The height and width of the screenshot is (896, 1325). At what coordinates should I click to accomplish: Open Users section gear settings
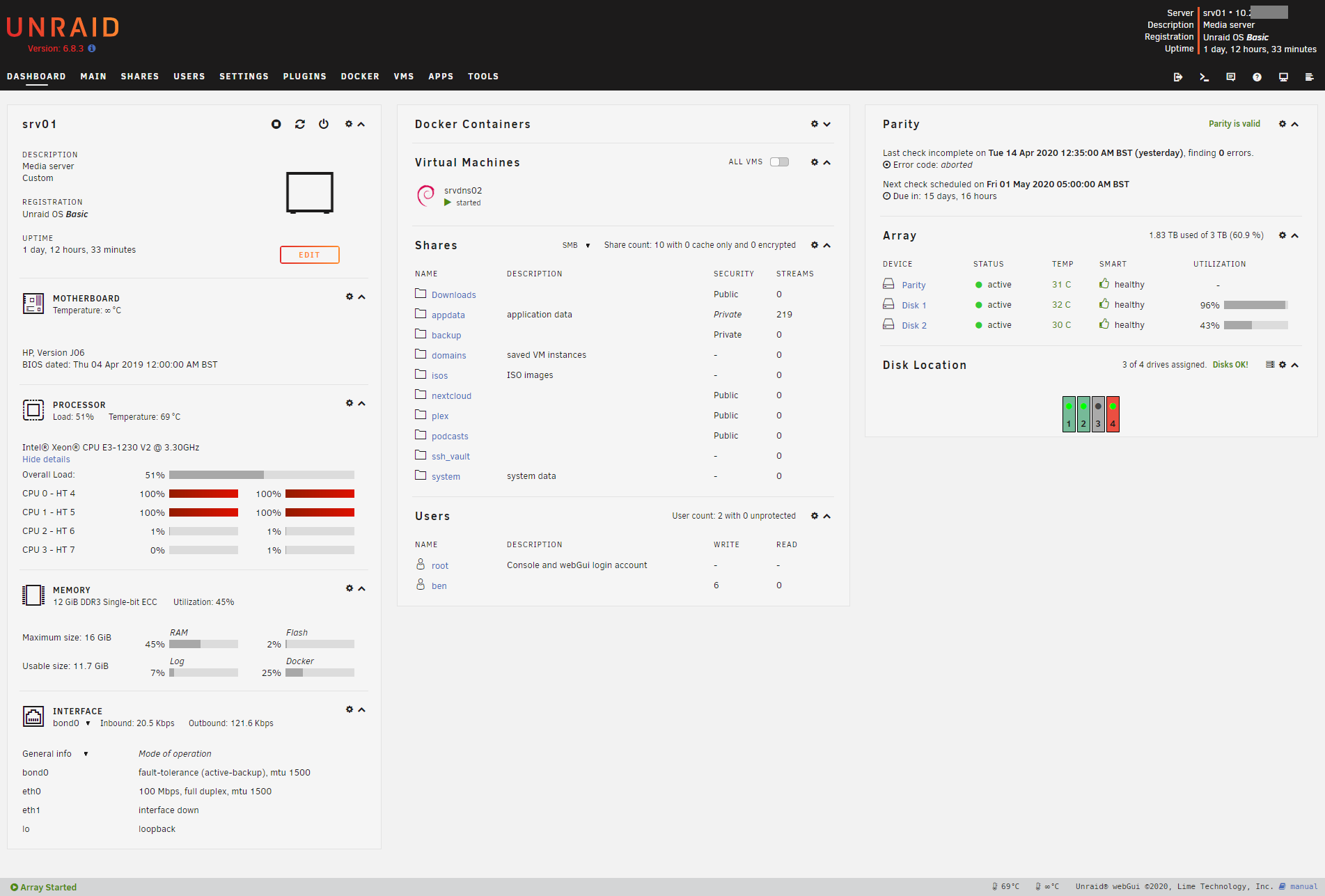point(815,516)
